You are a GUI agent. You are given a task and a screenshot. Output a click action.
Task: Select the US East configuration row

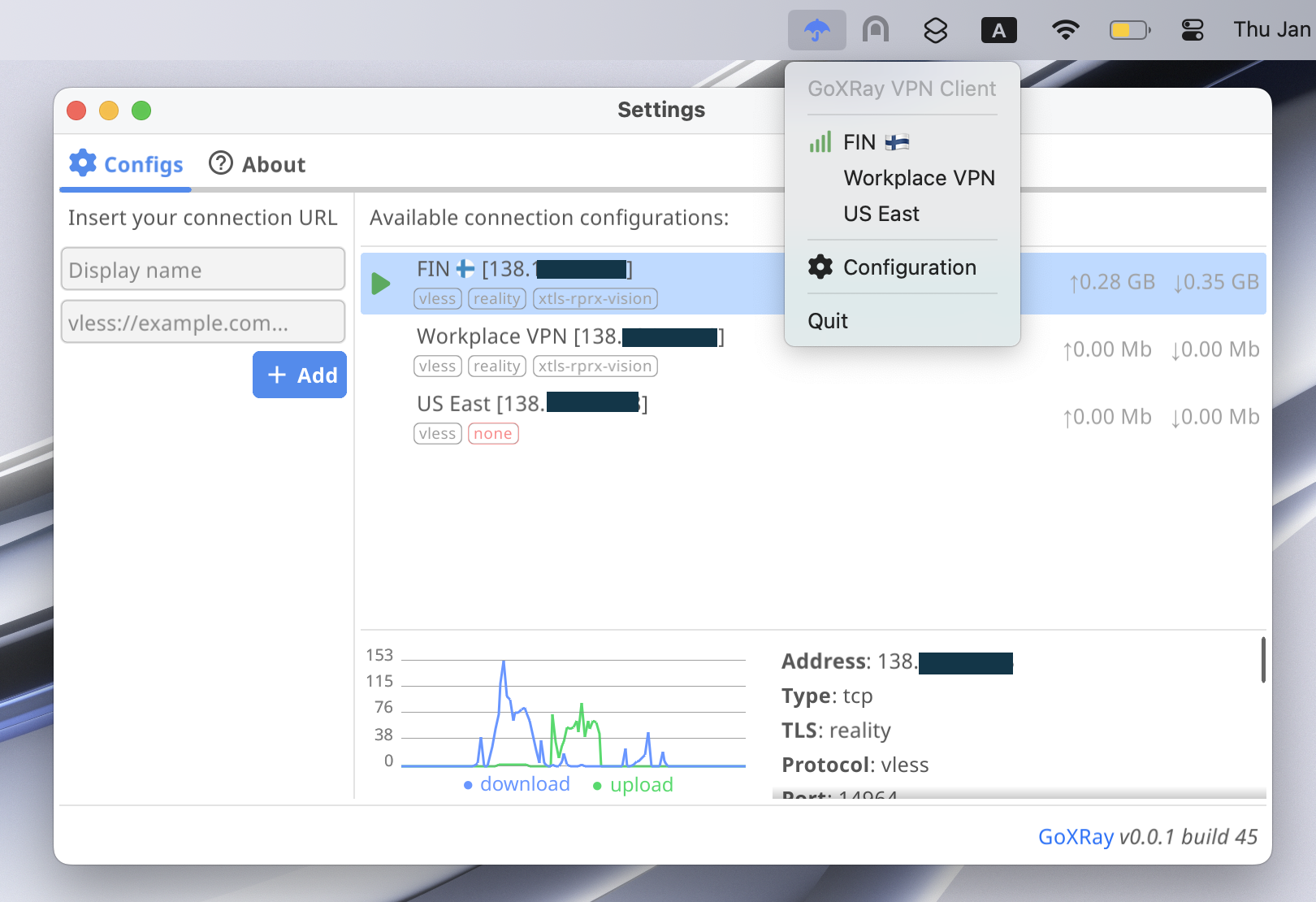click(x=813, y=418)
